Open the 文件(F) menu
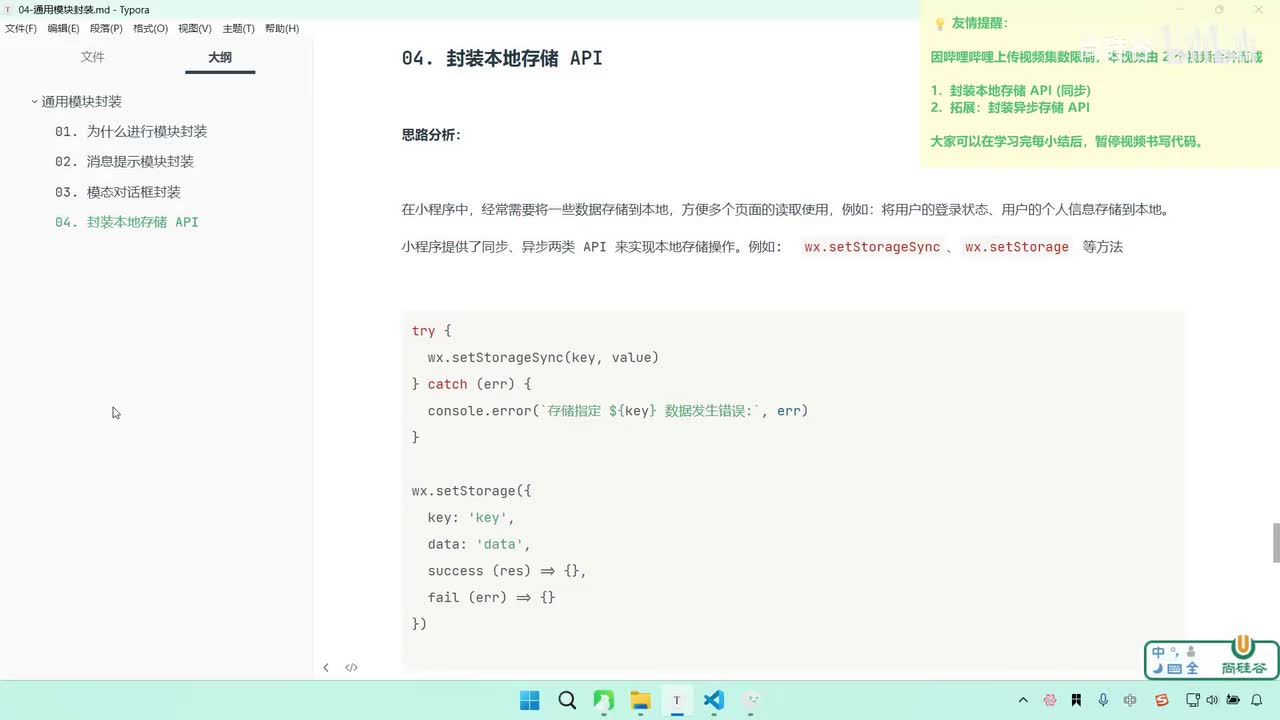Viewport: 1280px width, 720px height. 20,28
